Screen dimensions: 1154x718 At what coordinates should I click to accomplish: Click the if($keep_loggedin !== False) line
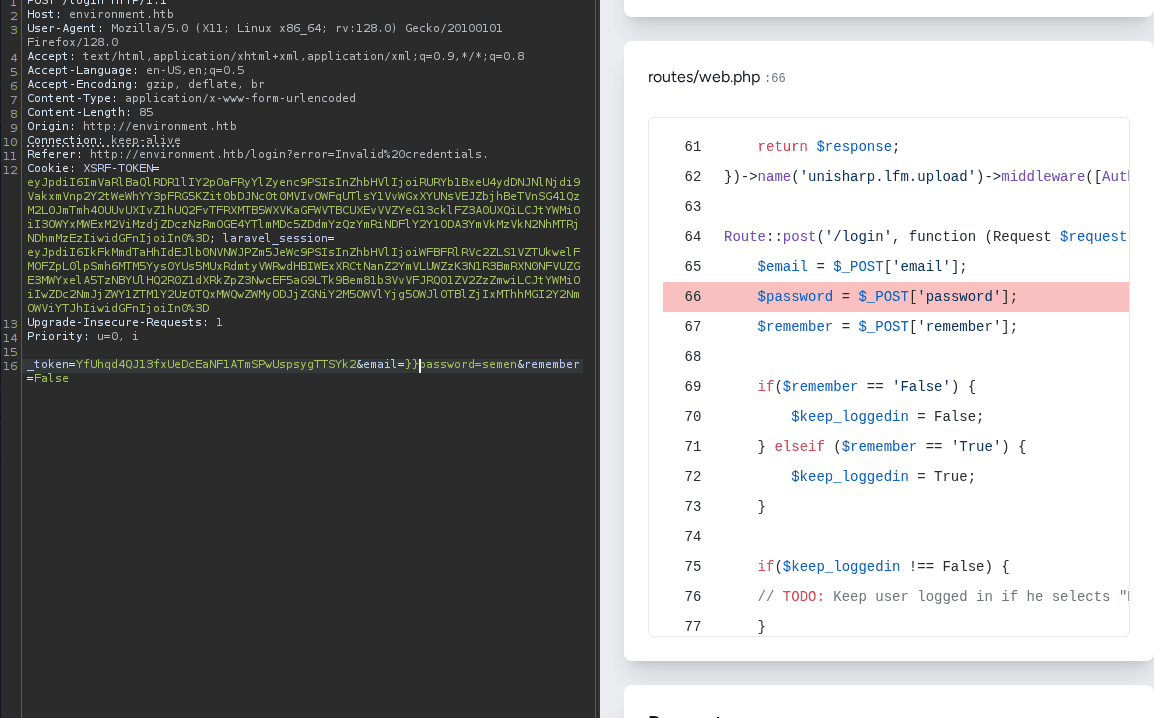pyautogui.click(x=883, y=566)
